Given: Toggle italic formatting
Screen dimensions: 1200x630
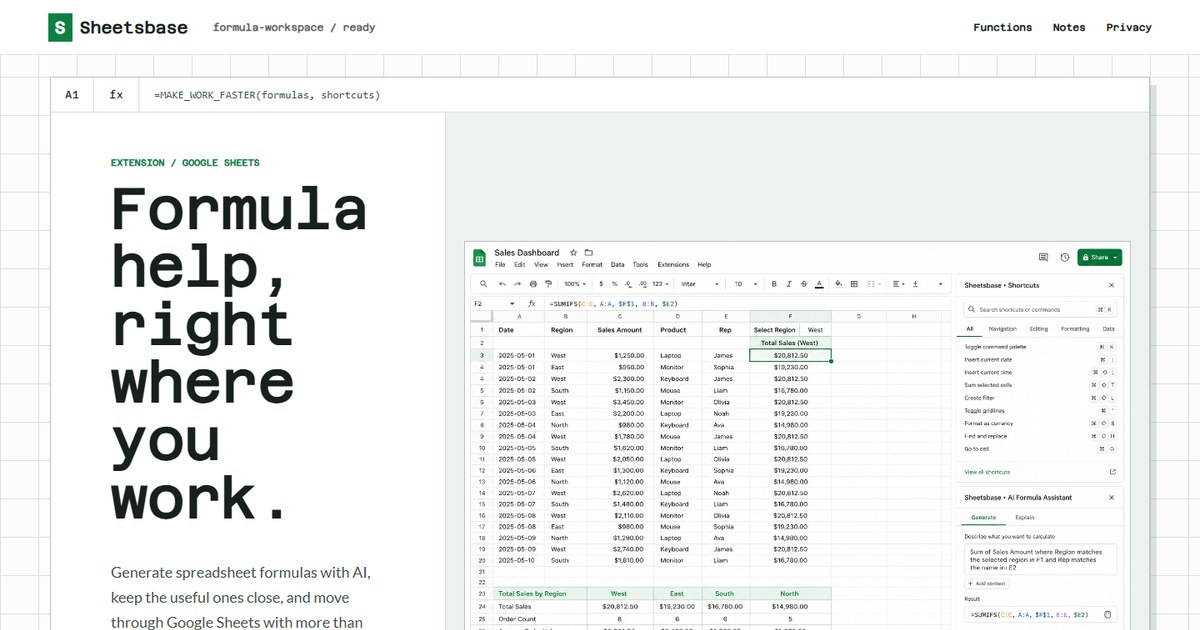Looking at the screenshot, I should [789, 284].
